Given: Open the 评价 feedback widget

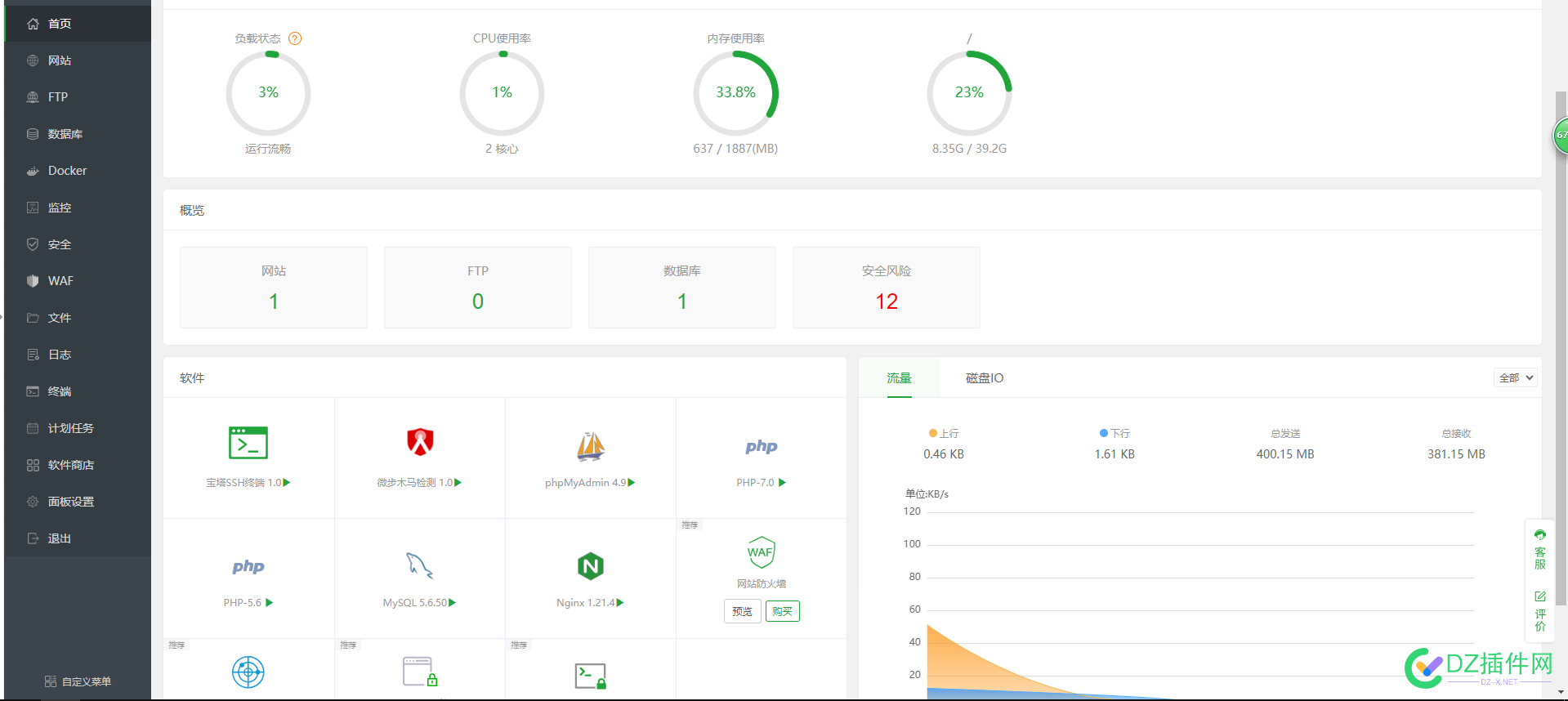Looking at the screenshot, I should pos(1540,613).
